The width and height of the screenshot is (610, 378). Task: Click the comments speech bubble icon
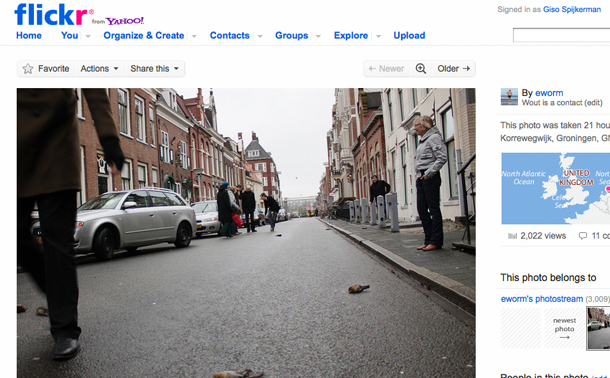click(x=583, y=236)
